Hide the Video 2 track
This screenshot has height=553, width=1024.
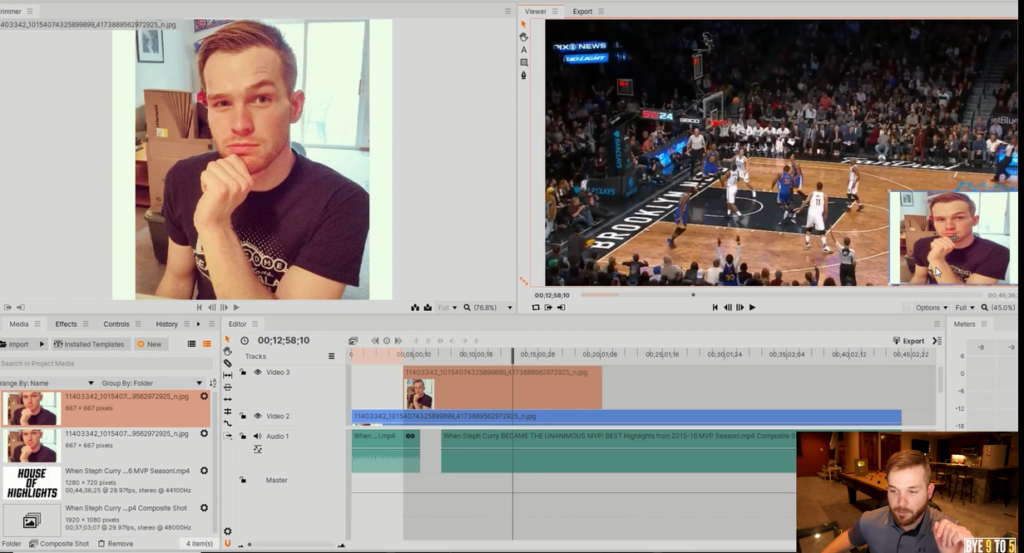257,416
